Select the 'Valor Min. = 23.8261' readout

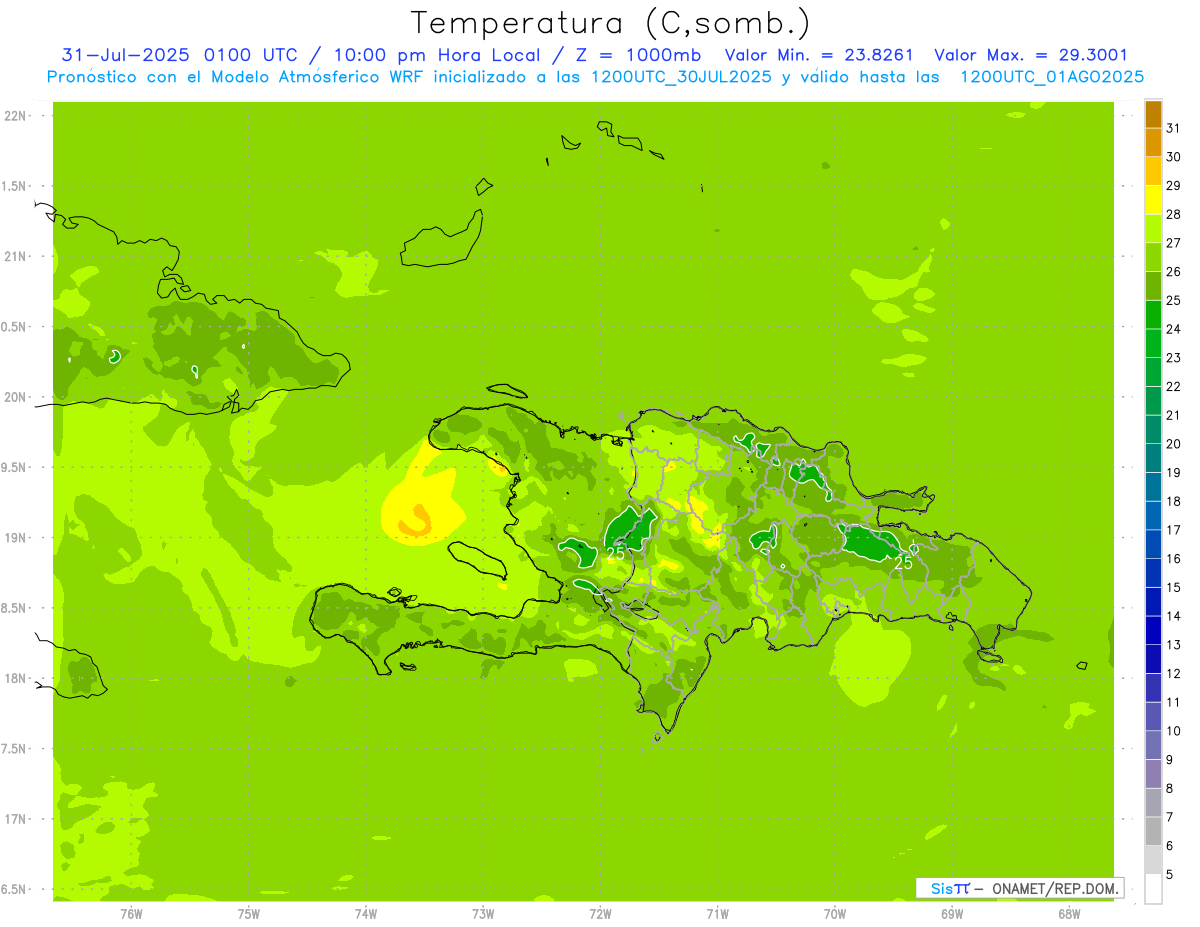818,55
